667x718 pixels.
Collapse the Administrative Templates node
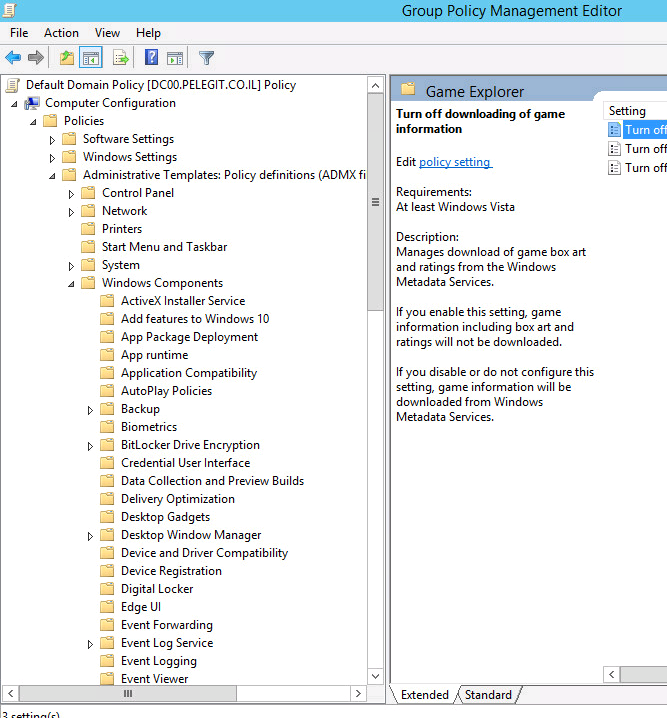[x=52, y=176]
